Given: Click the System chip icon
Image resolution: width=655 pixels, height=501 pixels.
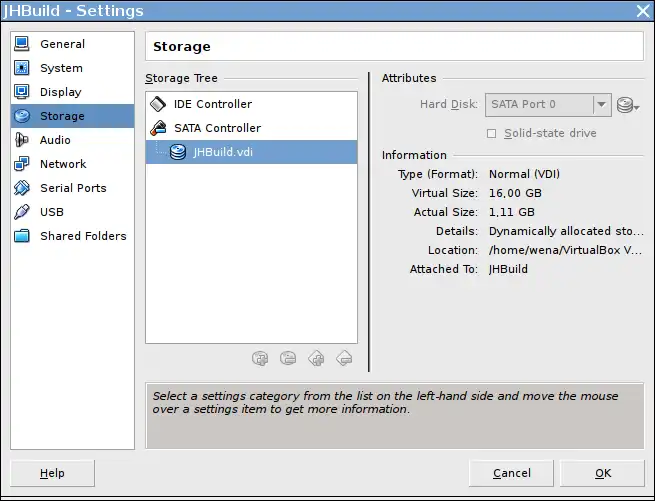Looking at the screenshot, I should click(22, 68).
